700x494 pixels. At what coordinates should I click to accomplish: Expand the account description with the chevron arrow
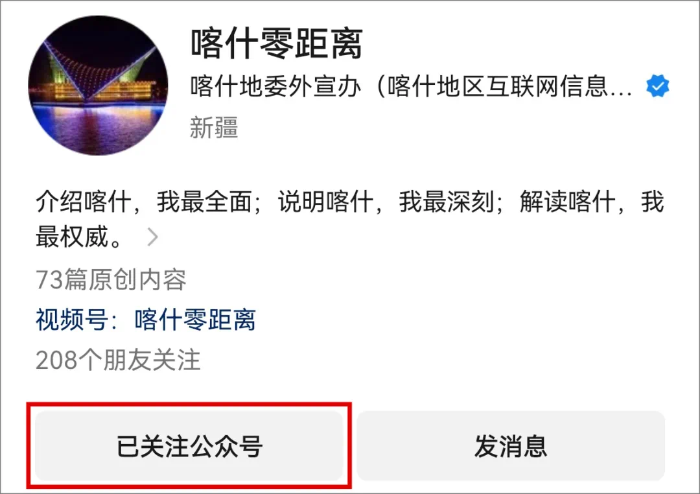(x=153, y=237)
